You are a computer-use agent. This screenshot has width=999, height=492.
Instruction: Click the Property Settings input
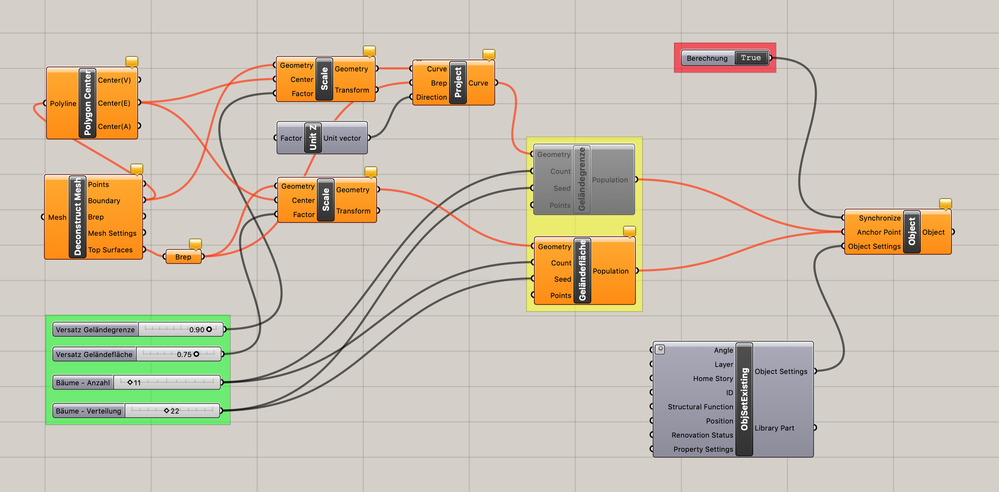point(703,449)
